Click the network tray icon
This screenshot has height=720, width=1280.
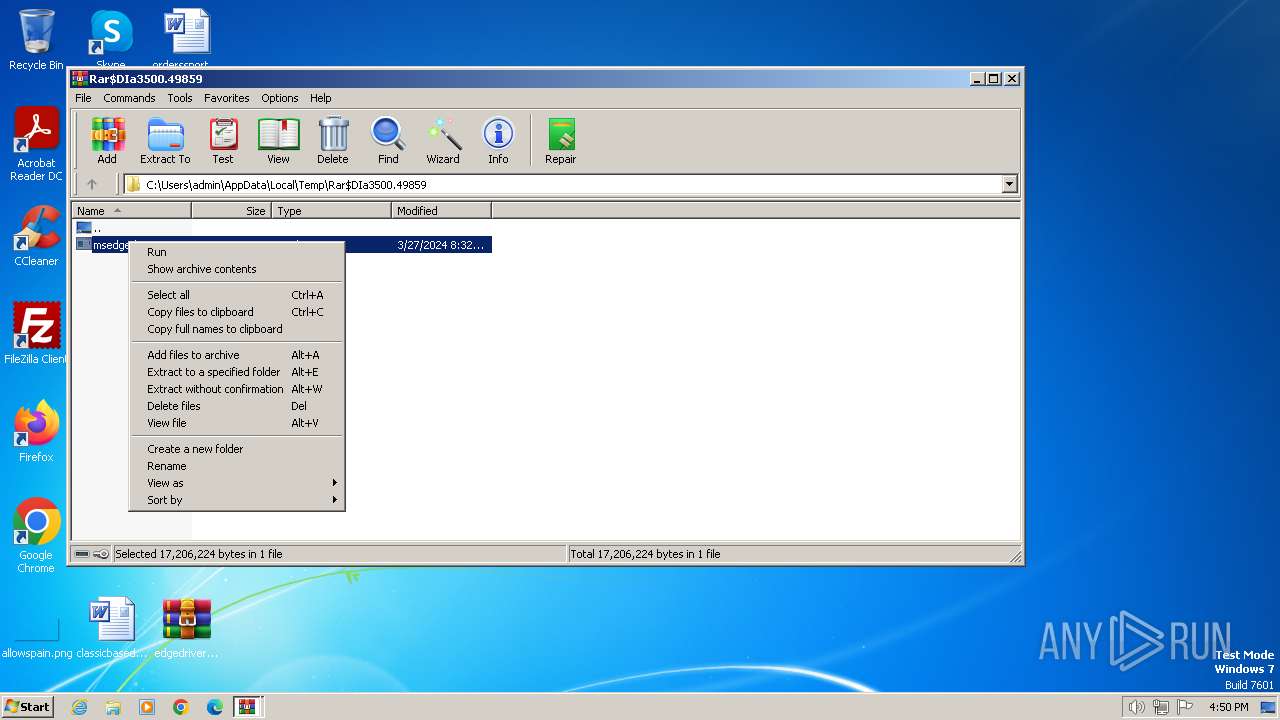[x=1160, y=707]
